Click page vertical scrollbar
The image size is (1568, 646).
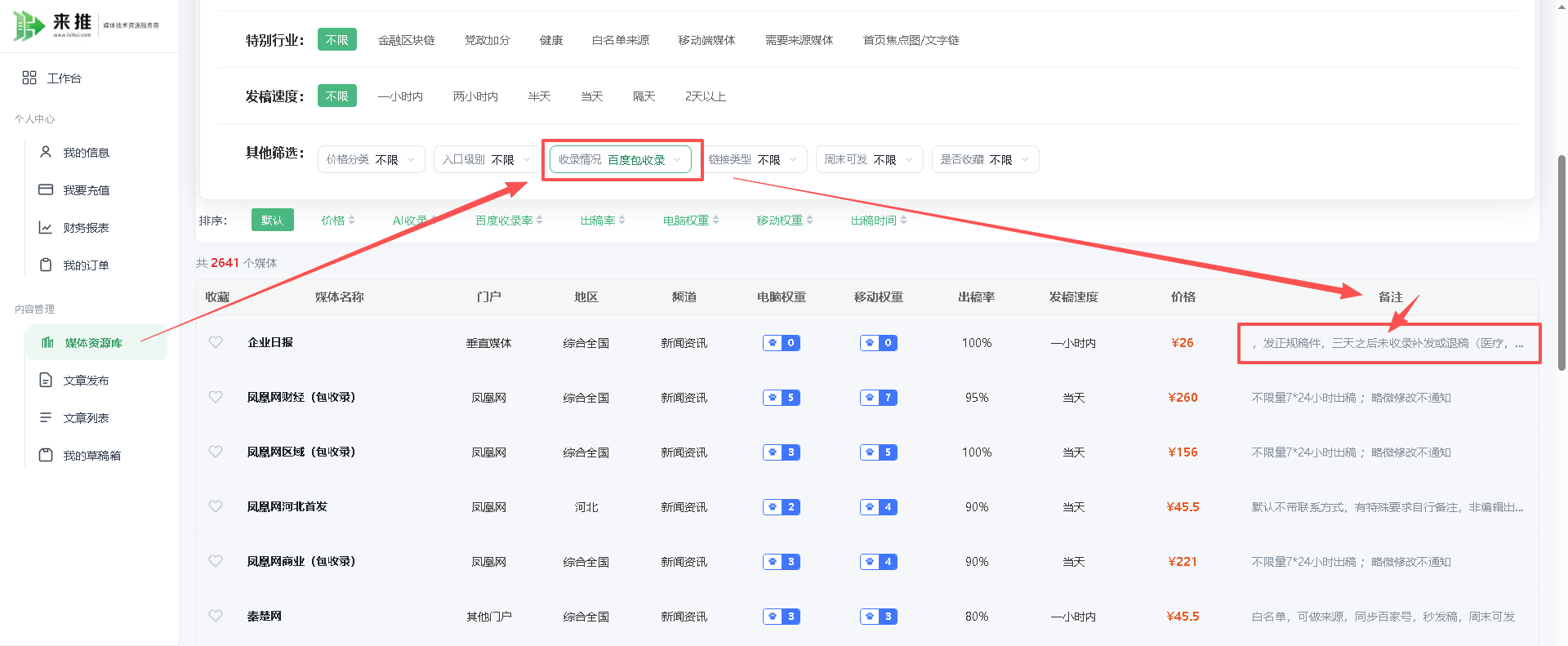[1561, 261]
